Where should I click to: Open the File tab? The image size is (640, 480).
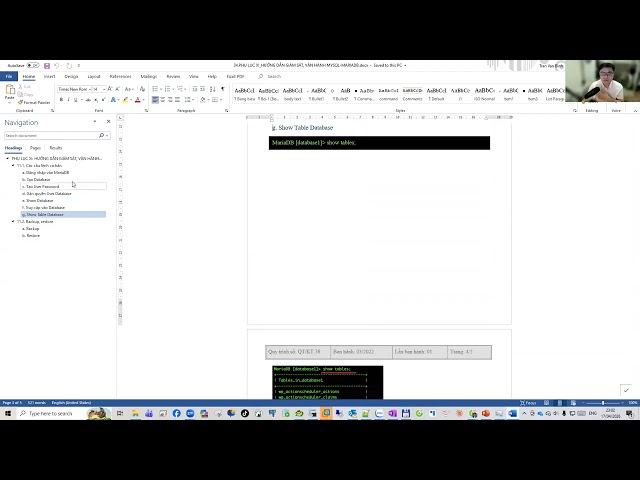click(9, 76)
